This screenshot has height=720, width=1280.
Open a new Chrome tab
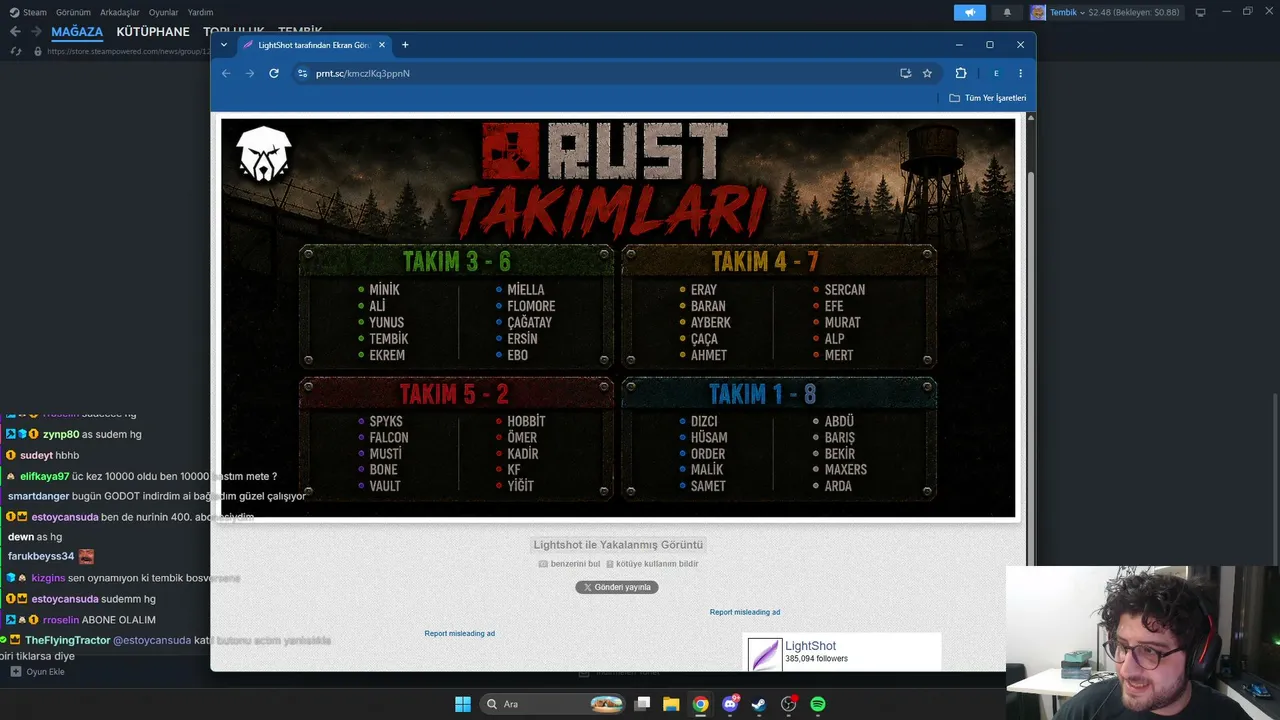tap(405, 45)
